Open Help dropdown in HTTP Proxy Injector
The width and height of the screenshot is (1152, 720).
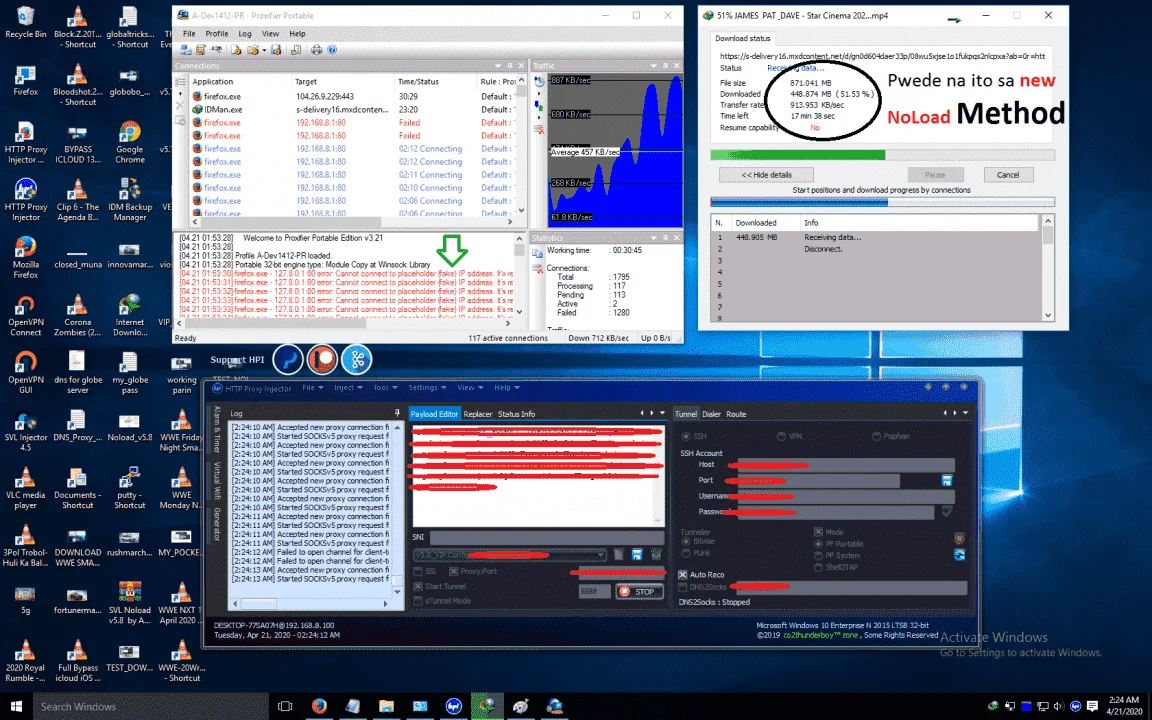[x=506, y=388]
